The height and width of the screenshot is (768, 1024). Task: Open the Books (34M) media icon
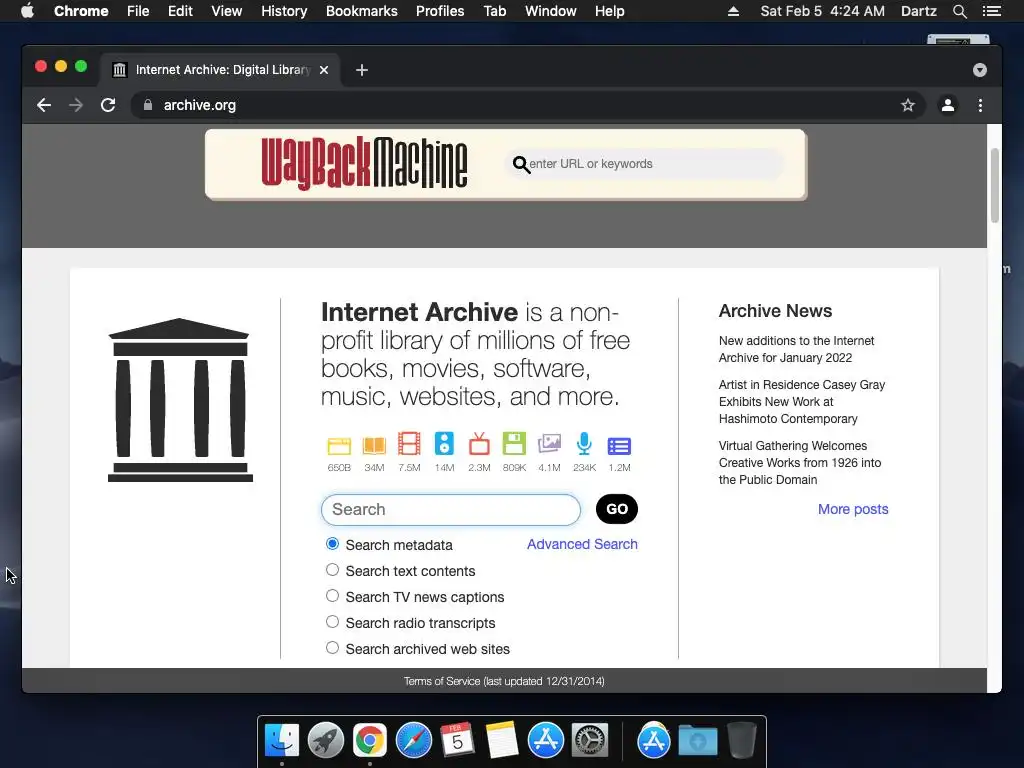click(x=374, y=445)
